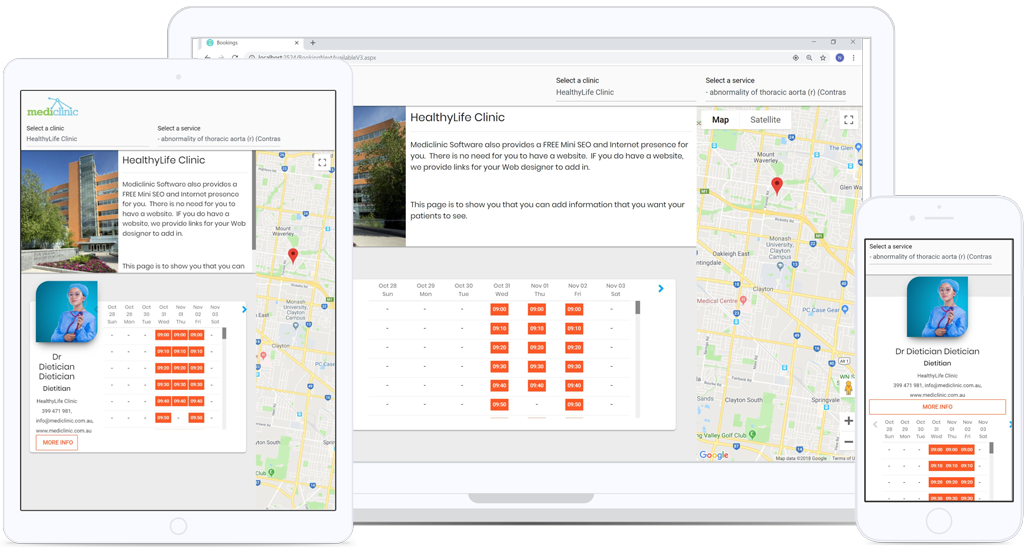Open 'Select a service' dropdown on laptop
Screen dimensions: 1024x547
click(x=775, y=92)
